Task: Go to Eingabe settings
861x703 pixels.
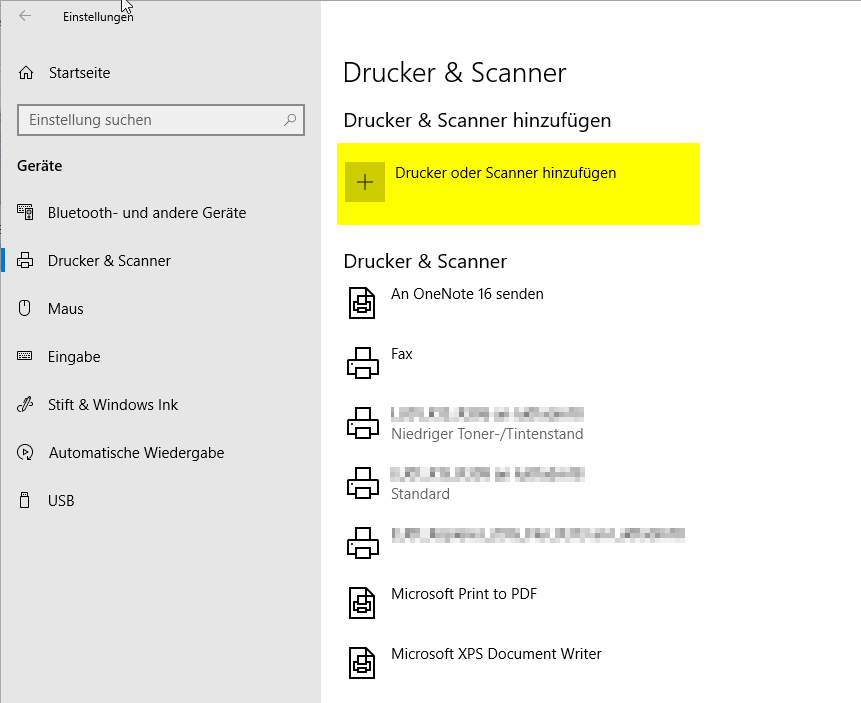Action: (x=74, y=357)
